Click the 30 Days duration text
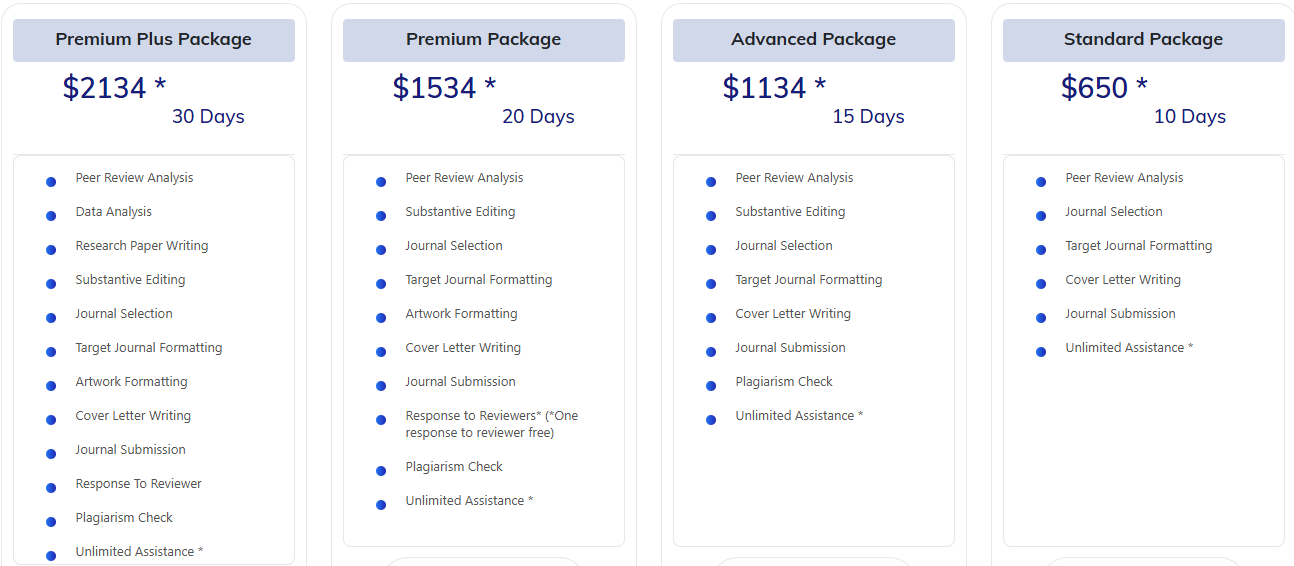 208,117
